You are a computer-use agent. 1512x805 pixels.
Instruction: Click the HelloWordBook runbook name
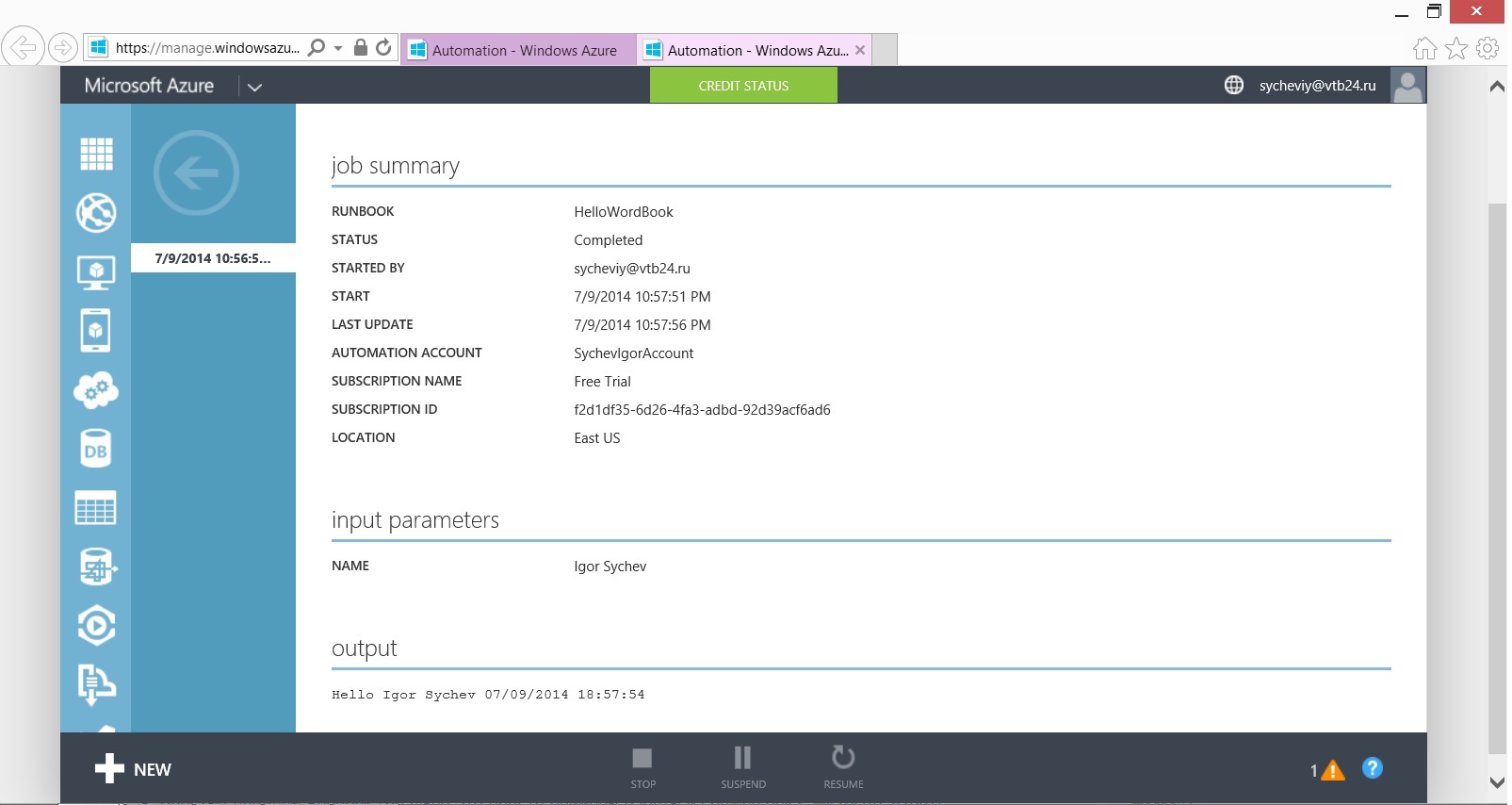pyautogui.click(x=624, y=212)
